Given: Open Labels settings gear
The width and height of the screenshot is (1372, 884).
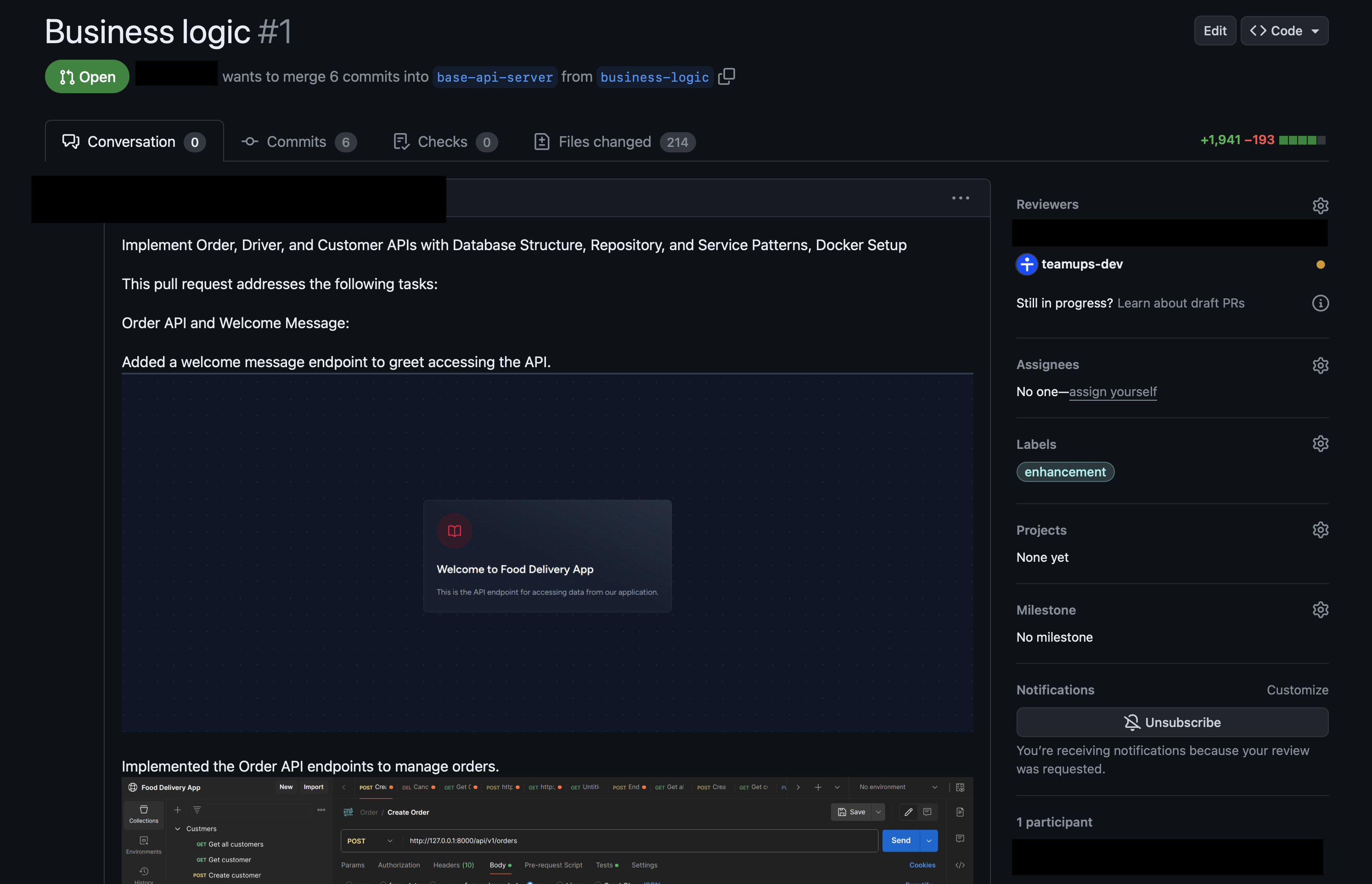Looking at the screenshot, I should pyautogui.click(x=1320, y=444).
